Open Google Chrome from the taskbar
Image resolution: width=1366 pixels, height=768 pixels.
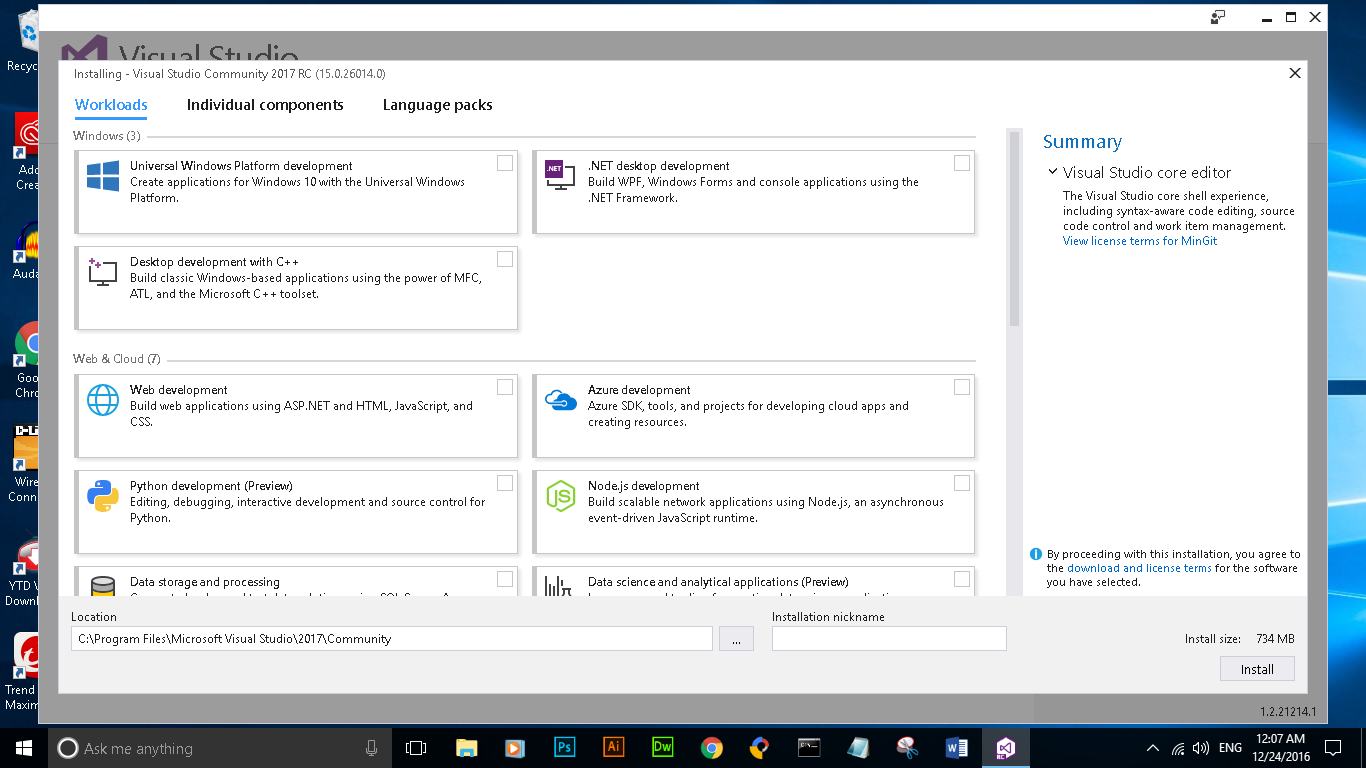coord(711,748)
